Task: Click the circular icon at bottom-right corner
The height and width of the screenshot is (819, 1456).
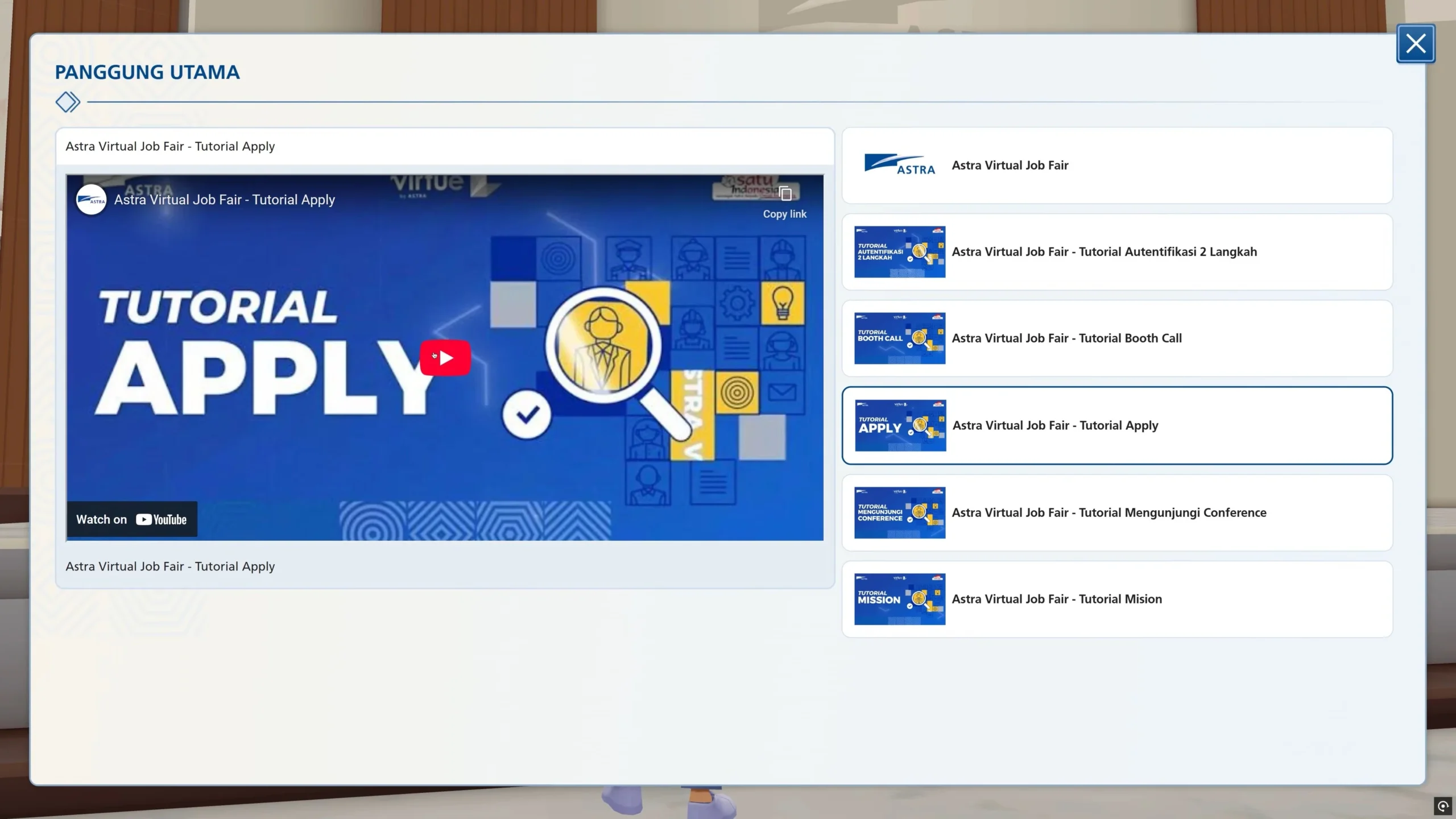Action: pos(1443,806)
